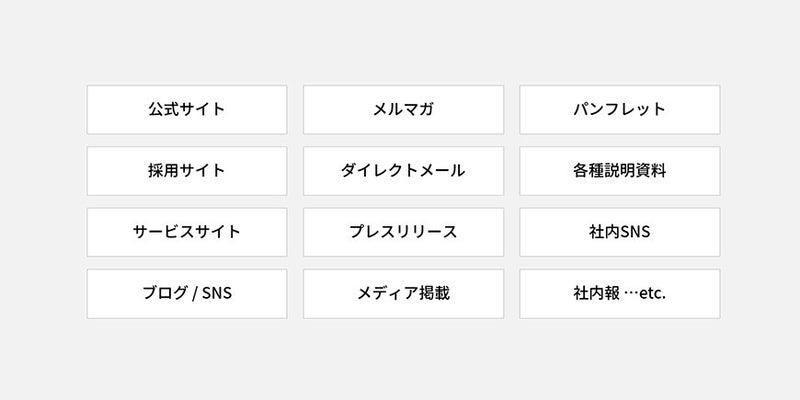The image size is (800, 400).
Task: Select the プレスリリース box
Action: tap(404, 232)
